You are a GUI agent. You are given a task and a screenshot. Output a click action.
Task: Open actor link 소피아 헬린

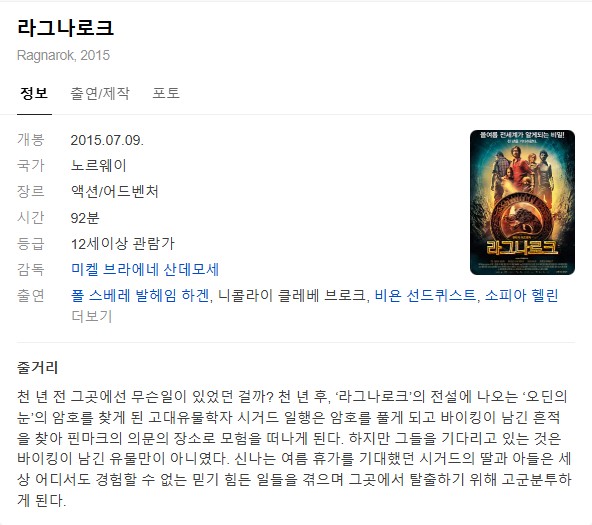click(521, 296)
